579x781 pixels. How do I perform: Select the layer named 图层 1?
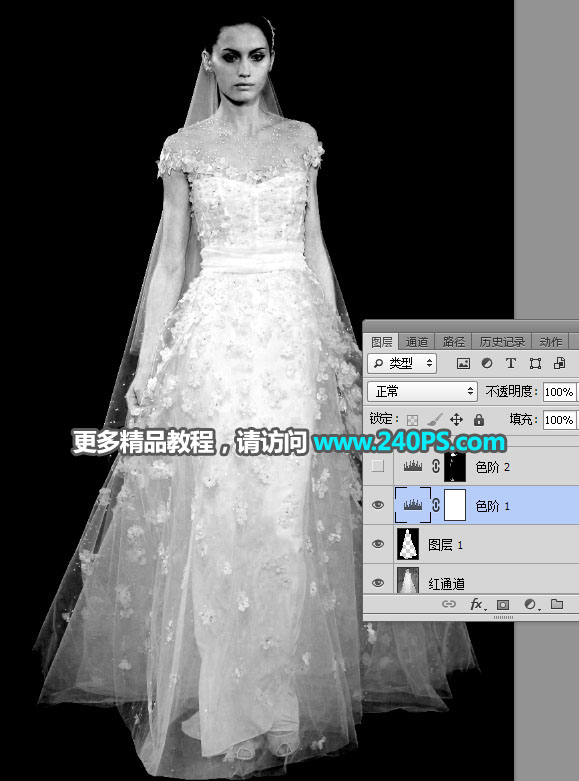tap(445, 545)
